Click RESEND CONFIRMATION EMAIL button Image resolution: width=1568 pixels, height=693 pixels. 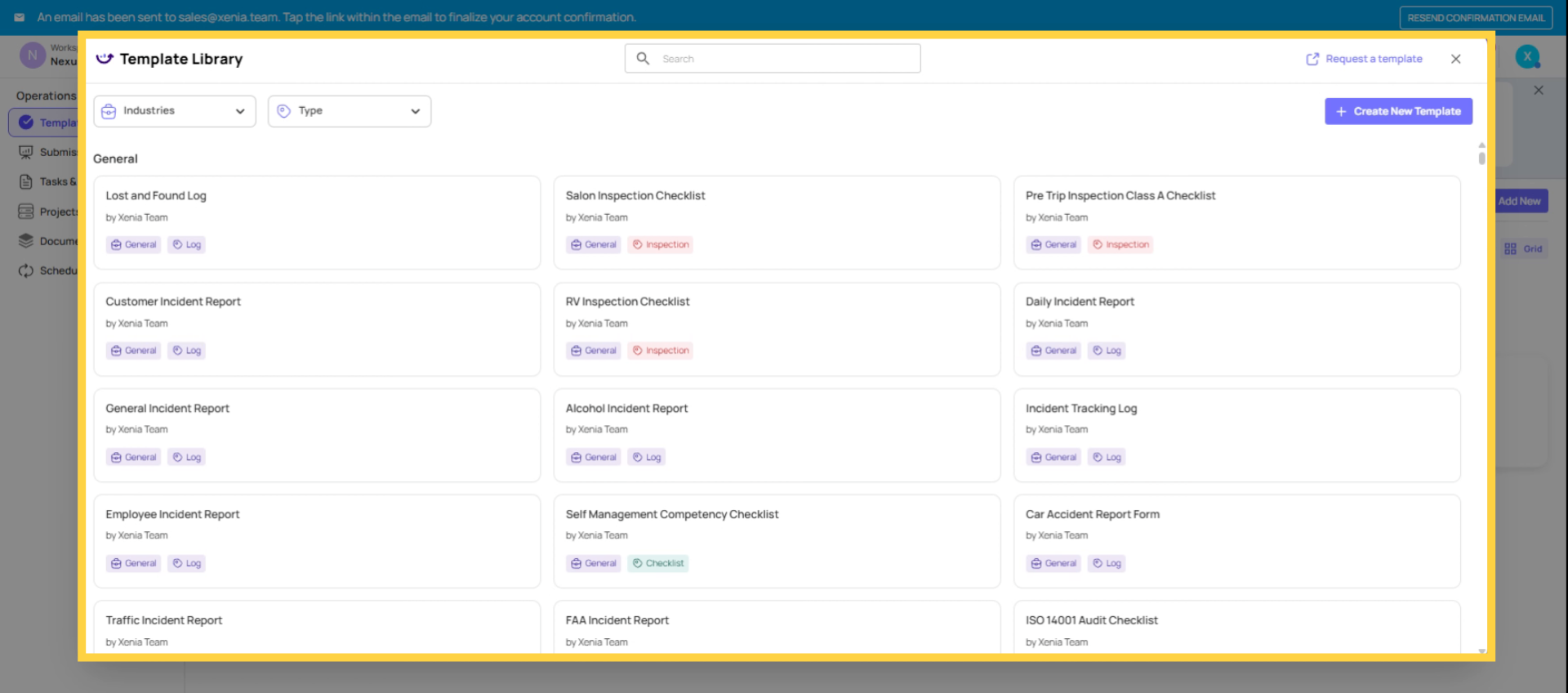pyautogui.click(x=1476, y=18)
